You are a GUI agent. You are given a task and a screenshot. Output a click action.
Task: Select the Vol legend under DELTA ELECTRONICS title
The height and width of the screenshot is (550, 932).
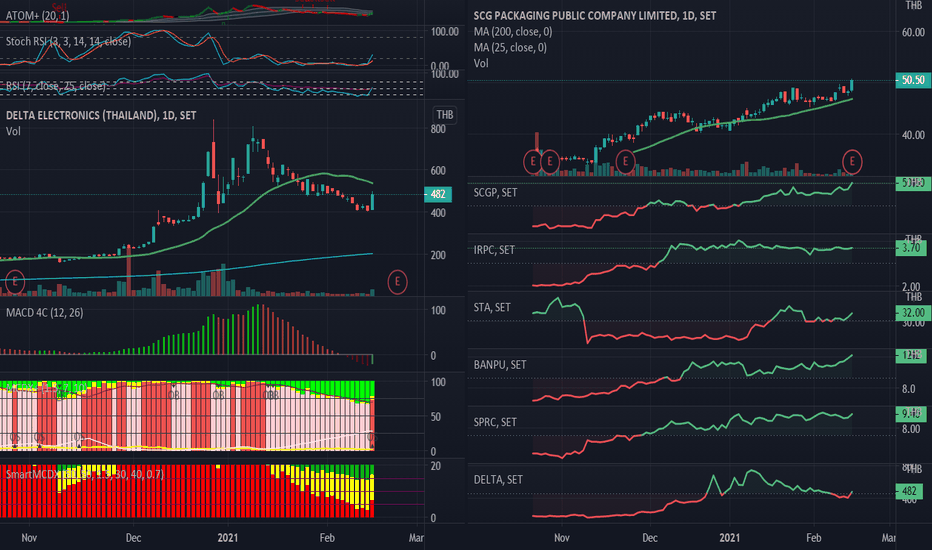13,131
